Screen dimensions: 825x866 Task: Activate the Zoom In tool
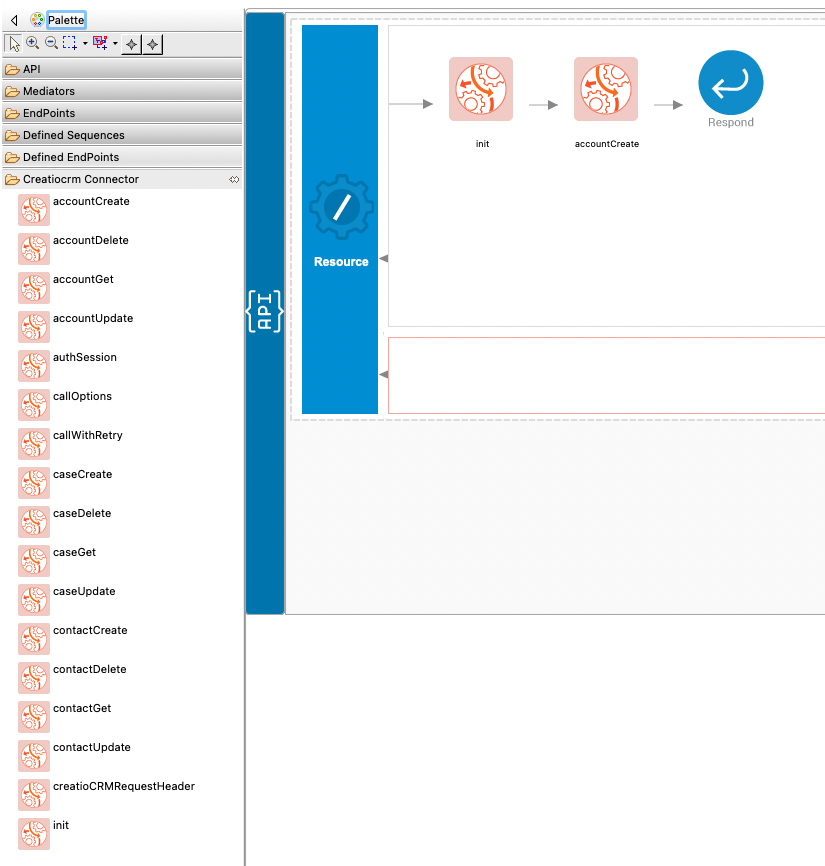tap(31, 43)
